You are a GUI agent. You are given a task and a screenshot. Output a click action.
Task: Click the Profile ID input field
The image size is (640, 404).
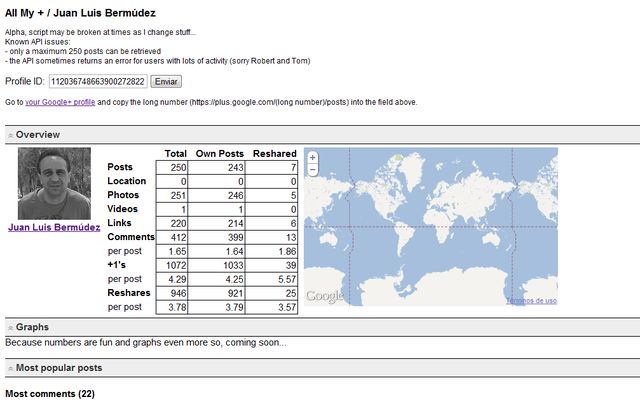point(98,82)
